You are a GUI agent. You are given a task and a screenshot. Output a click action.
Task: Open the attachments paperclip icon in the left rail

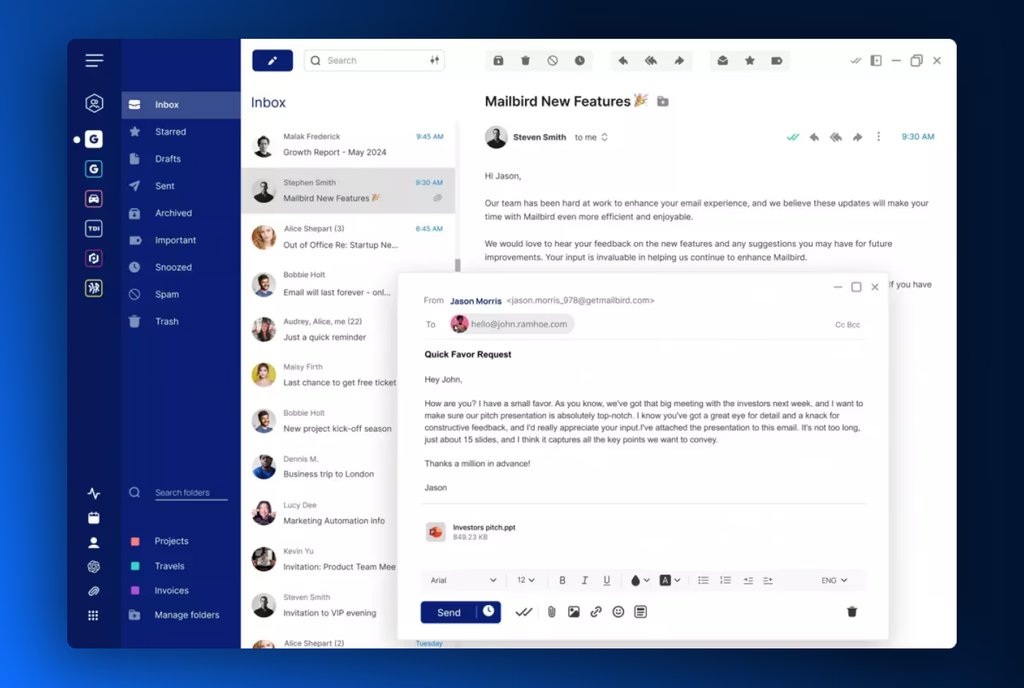[x=94, y=591]
